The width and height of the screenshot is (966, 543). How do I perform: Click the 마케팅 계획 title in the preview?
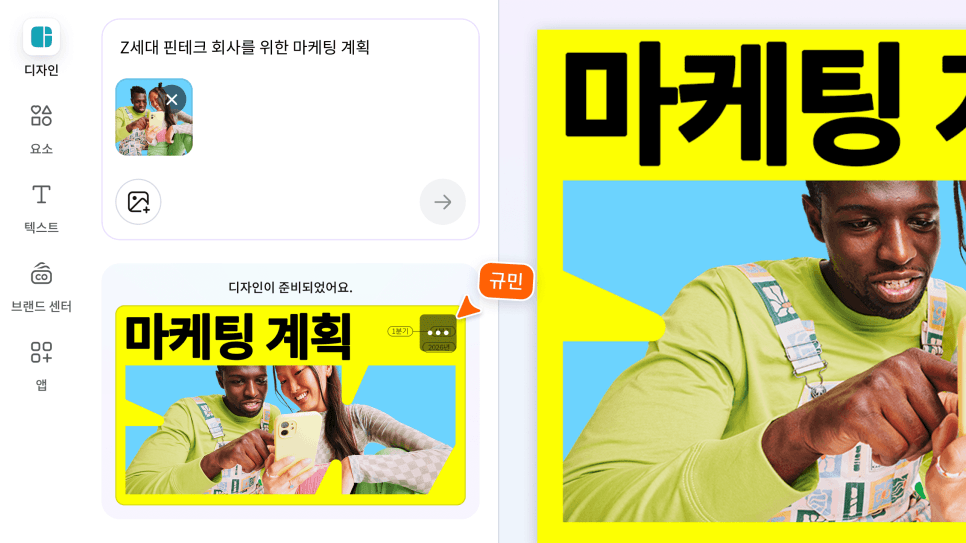point(238,337)
